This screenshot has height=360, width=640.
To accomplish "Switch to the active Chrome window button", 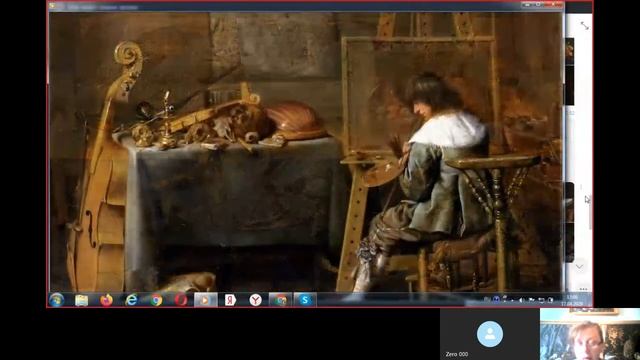I will coord(280,300).
